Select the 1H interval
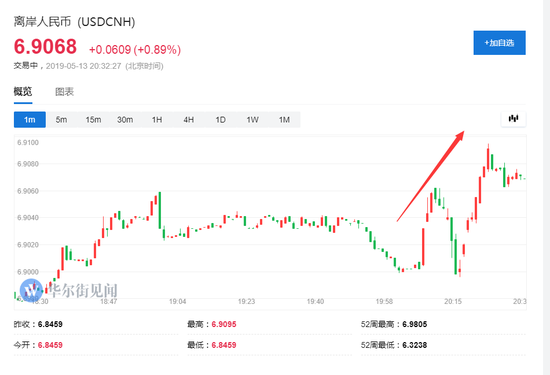The image size is (550, 375). tap(157, 120)
